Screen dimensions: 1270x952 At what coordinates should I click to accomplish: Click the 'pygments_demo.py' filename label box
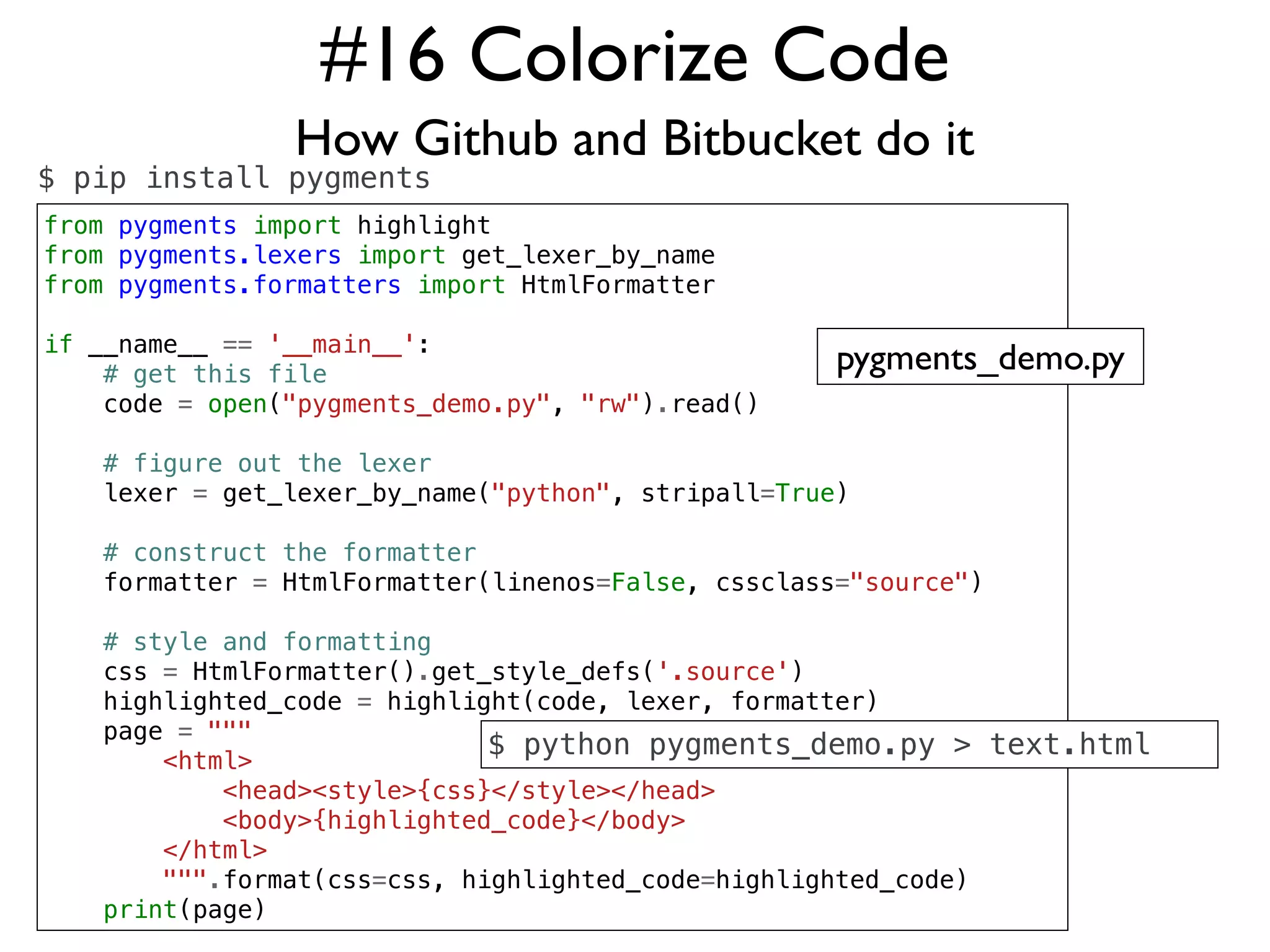tap(980, 357)
